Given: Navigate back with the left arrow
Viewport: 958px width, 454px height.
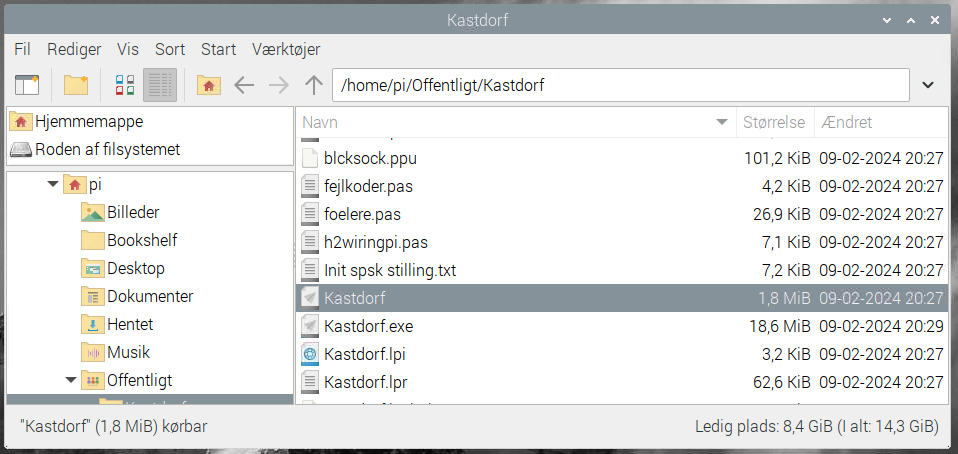Looking at the screenshot, I should pos(244,85).
